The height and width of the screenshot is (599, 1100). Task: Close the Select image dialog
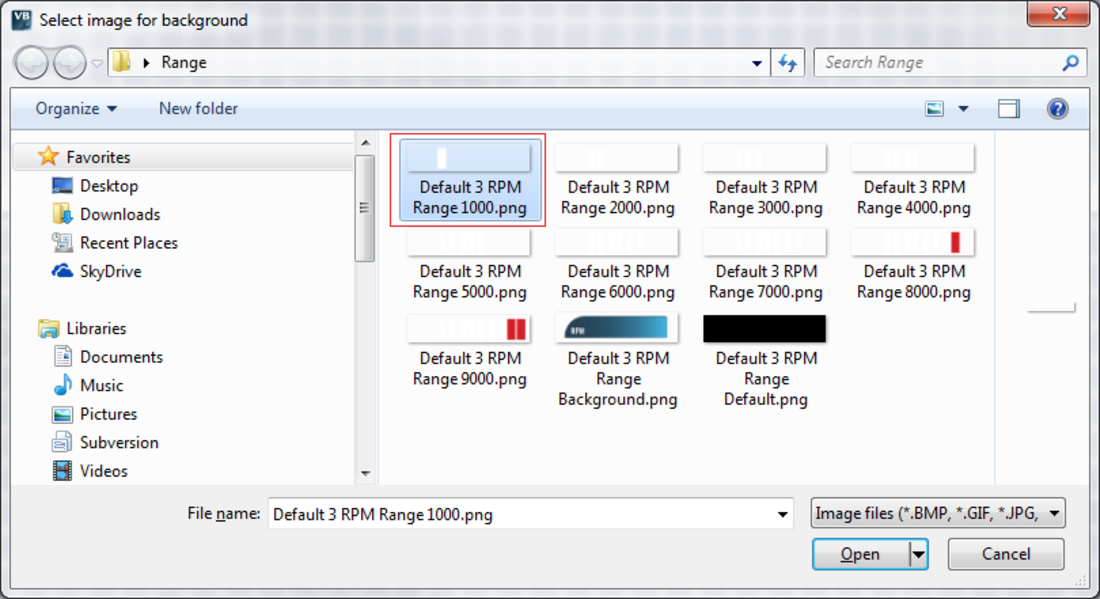coord(1059,13)
